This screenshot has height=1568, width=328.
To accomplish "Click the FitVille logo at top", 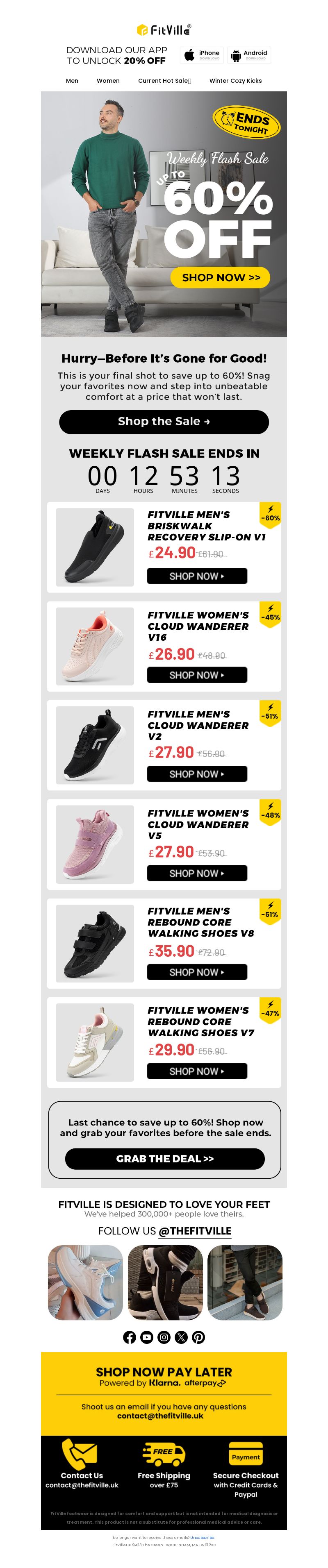I will pos(164,30).
